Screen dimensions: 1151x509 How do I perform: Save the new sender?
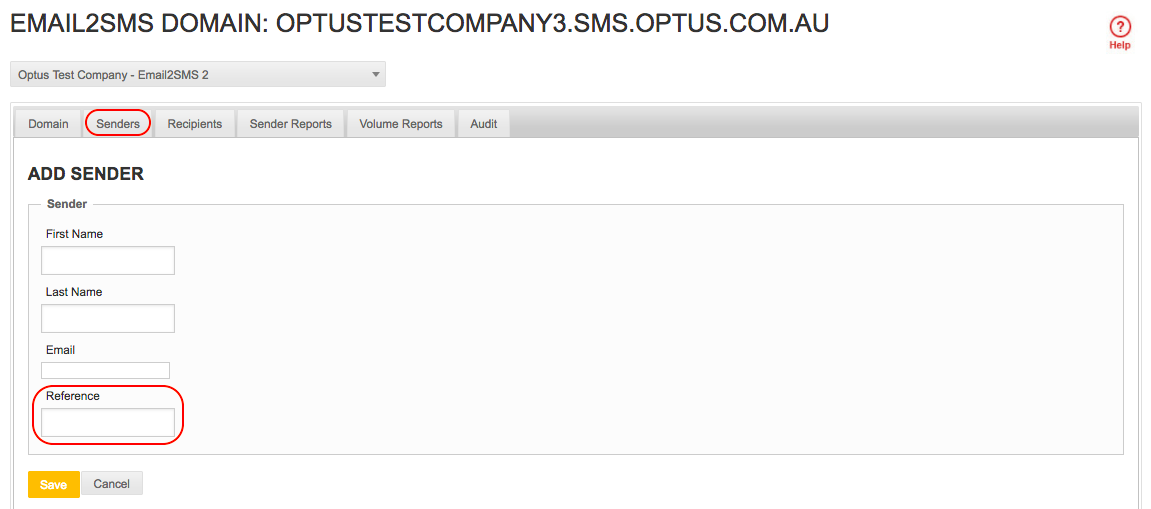click(x=54, y=485)
